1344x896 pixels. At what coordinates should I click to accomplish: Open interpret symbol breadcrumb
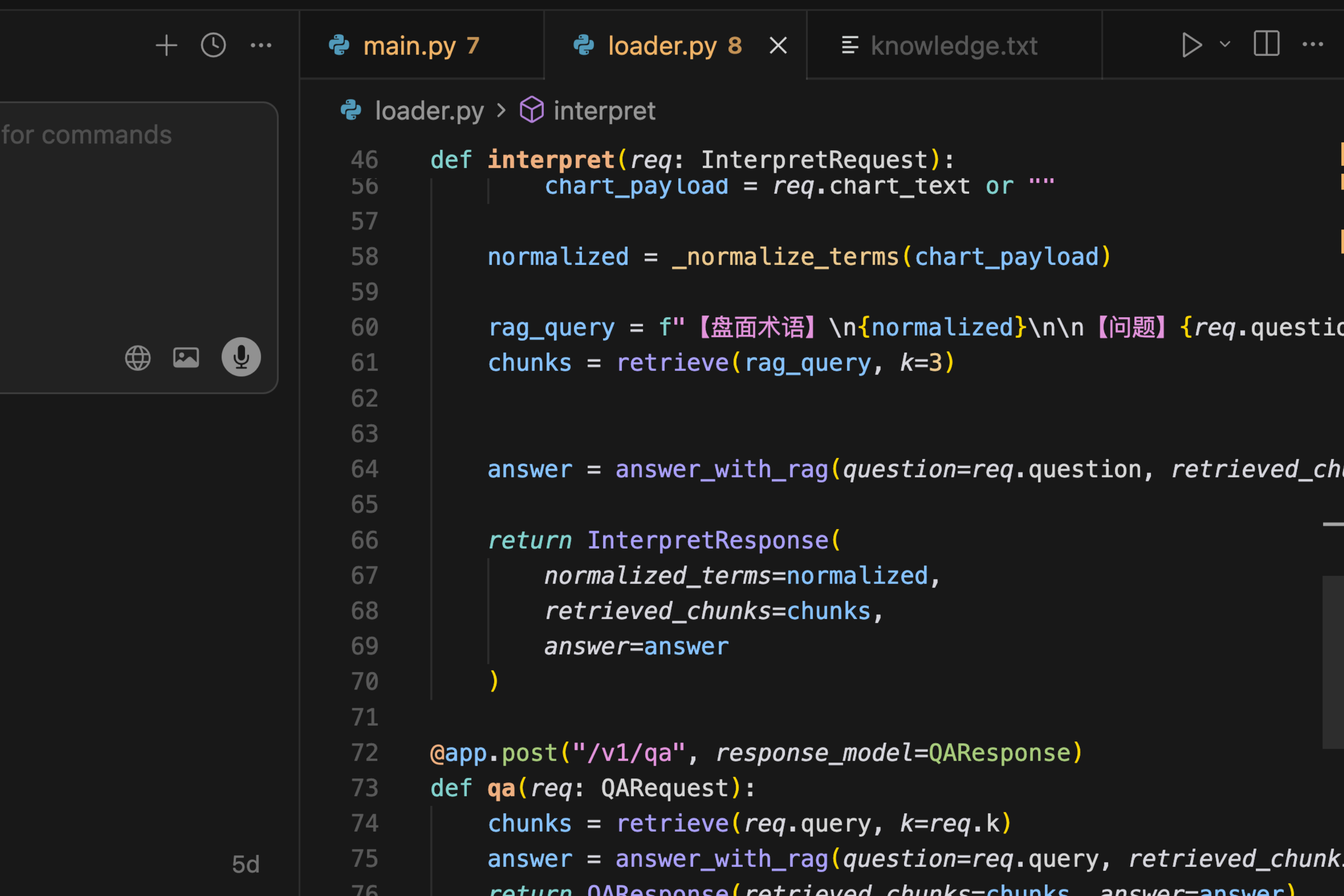tap(603, 111)
